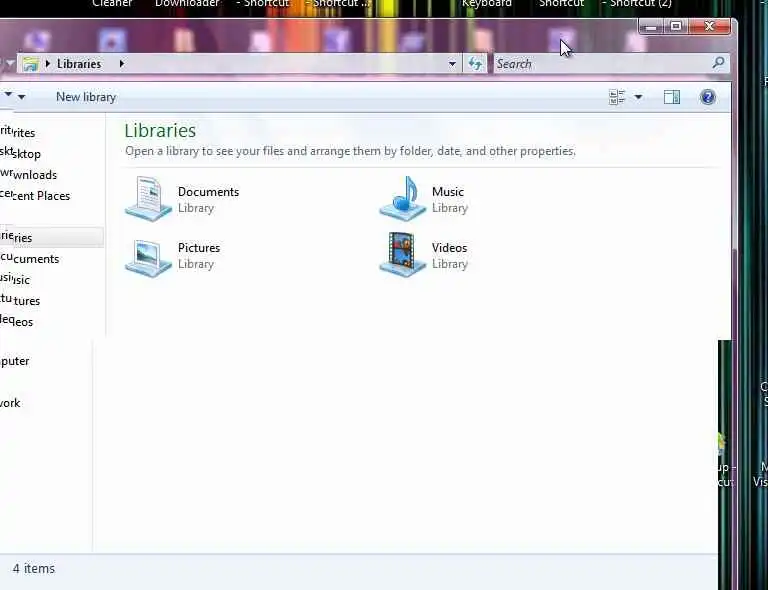Select Documents in navigation pane
768x590 pixels.
pyautogui.click(x=29, y=259)
